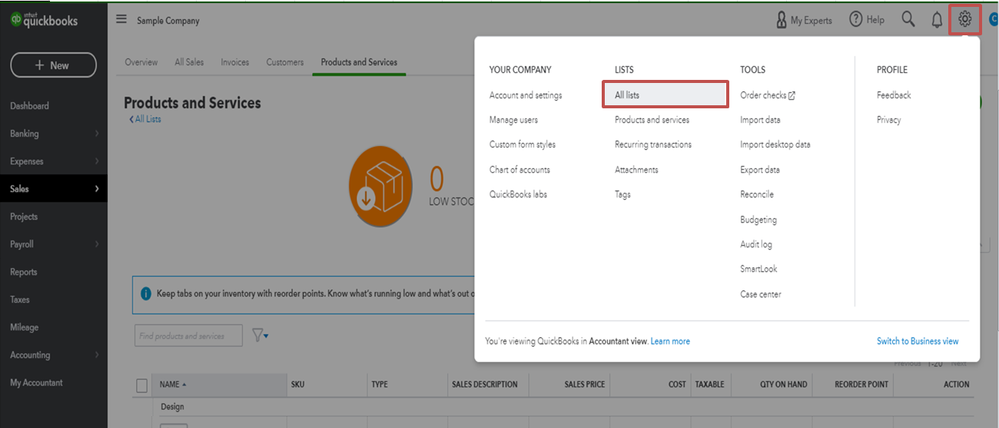
Task: Open Recurring transactions
Action: pos(653,145)
